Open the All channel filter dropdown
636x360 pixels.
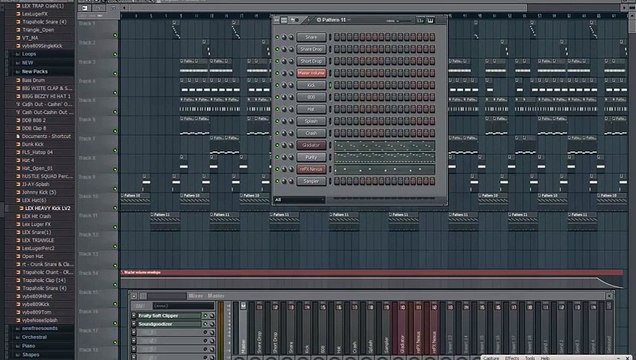[x=299, y=200]
